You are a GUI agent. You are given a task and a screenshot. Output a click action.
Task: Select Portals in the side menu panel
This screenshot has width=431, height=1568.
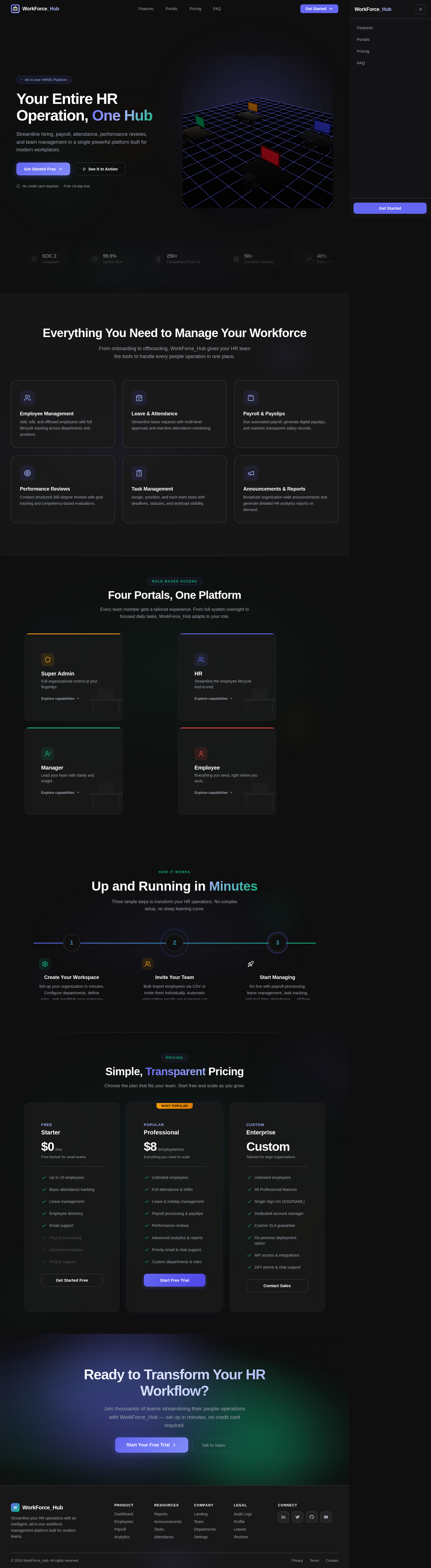(x=390, y=40)
